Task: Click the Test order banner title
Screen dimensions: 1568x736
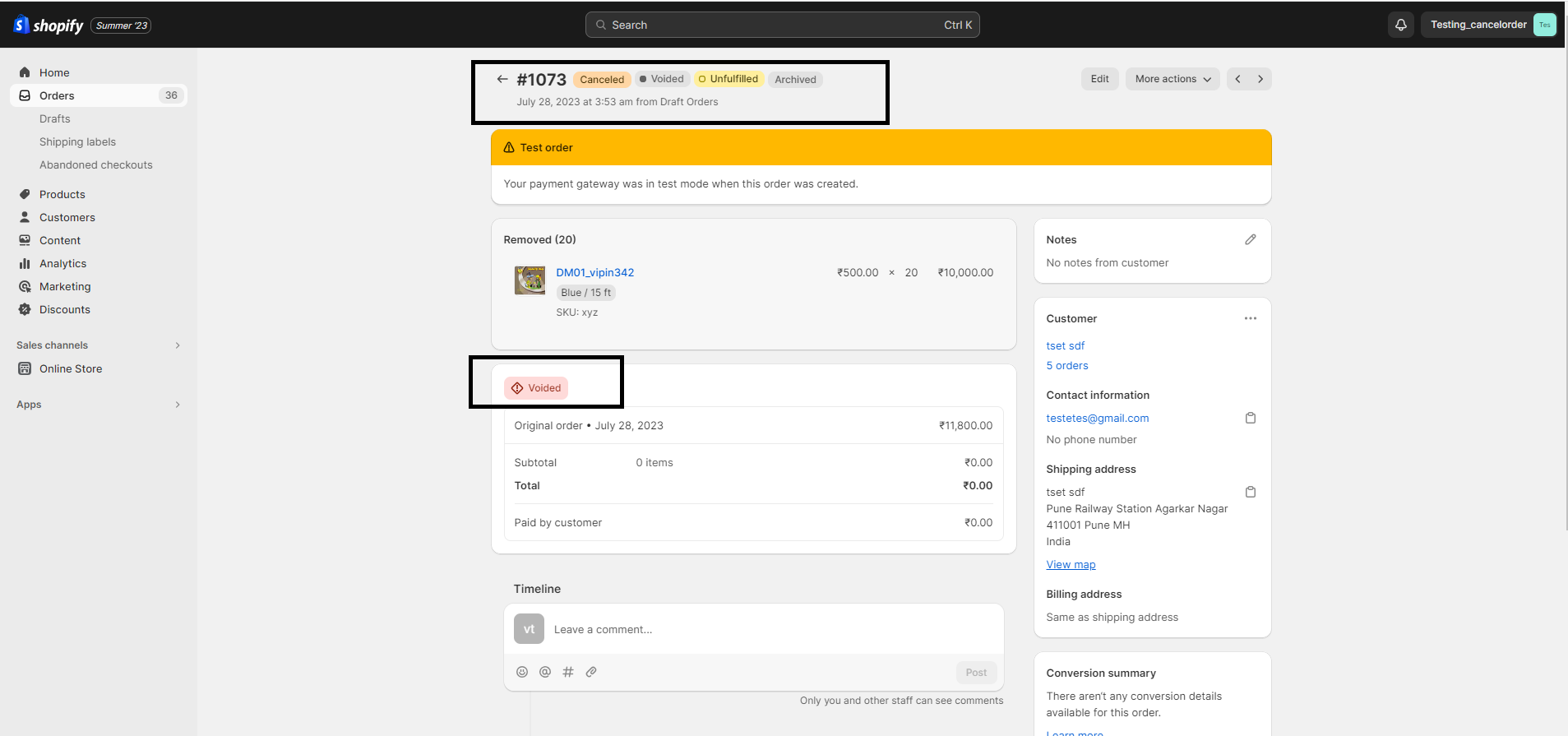Action: [546, 147]
